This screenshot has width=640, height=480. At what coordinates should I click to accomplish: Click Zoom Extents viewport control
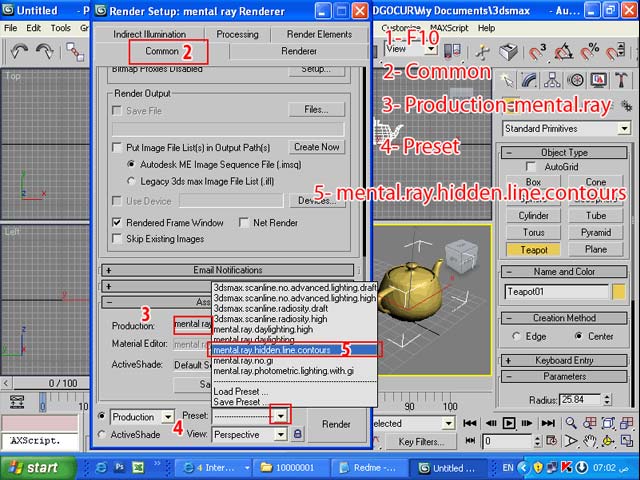click(x=608, y=423)
